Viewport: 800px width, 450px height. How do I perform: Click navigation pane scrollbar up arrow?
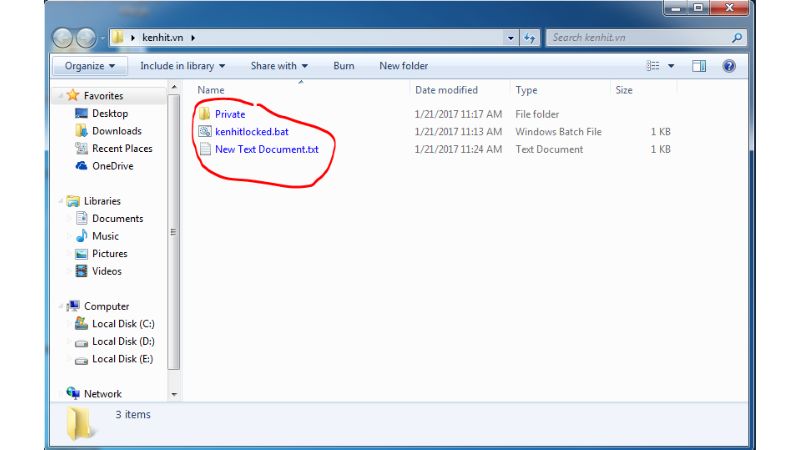[174, 87]
